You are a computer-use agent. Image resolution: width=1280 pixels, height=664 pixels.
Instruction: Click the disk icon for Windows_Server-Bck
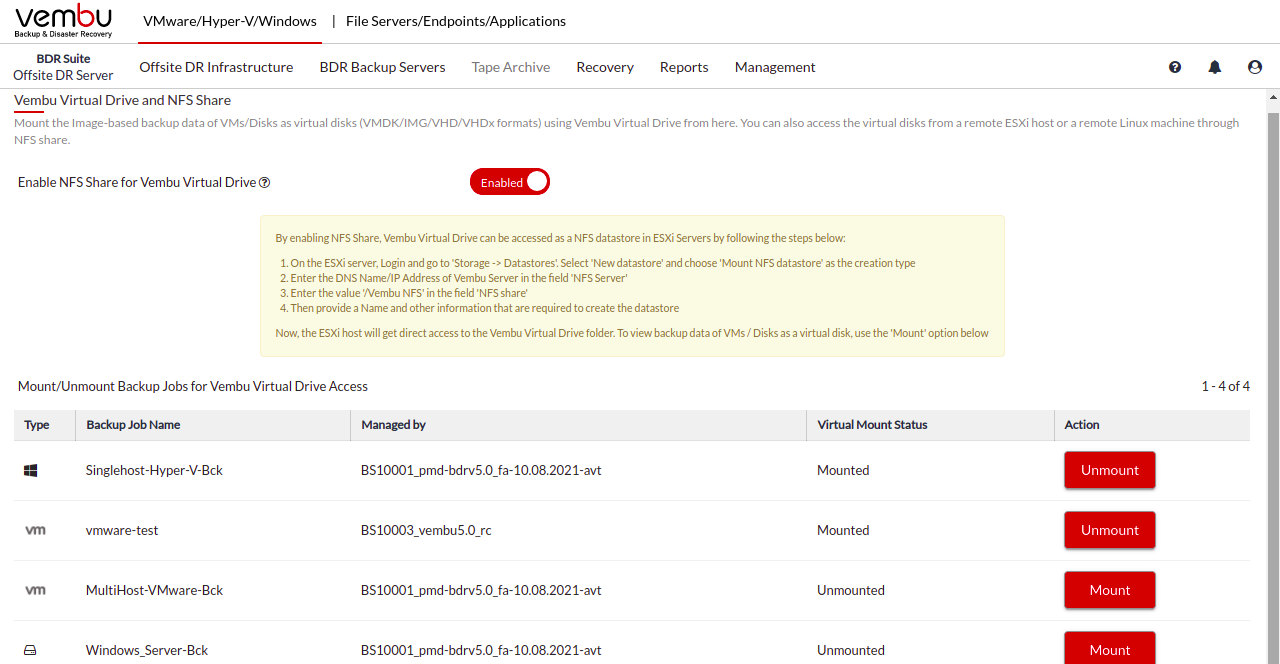point(31,650)
